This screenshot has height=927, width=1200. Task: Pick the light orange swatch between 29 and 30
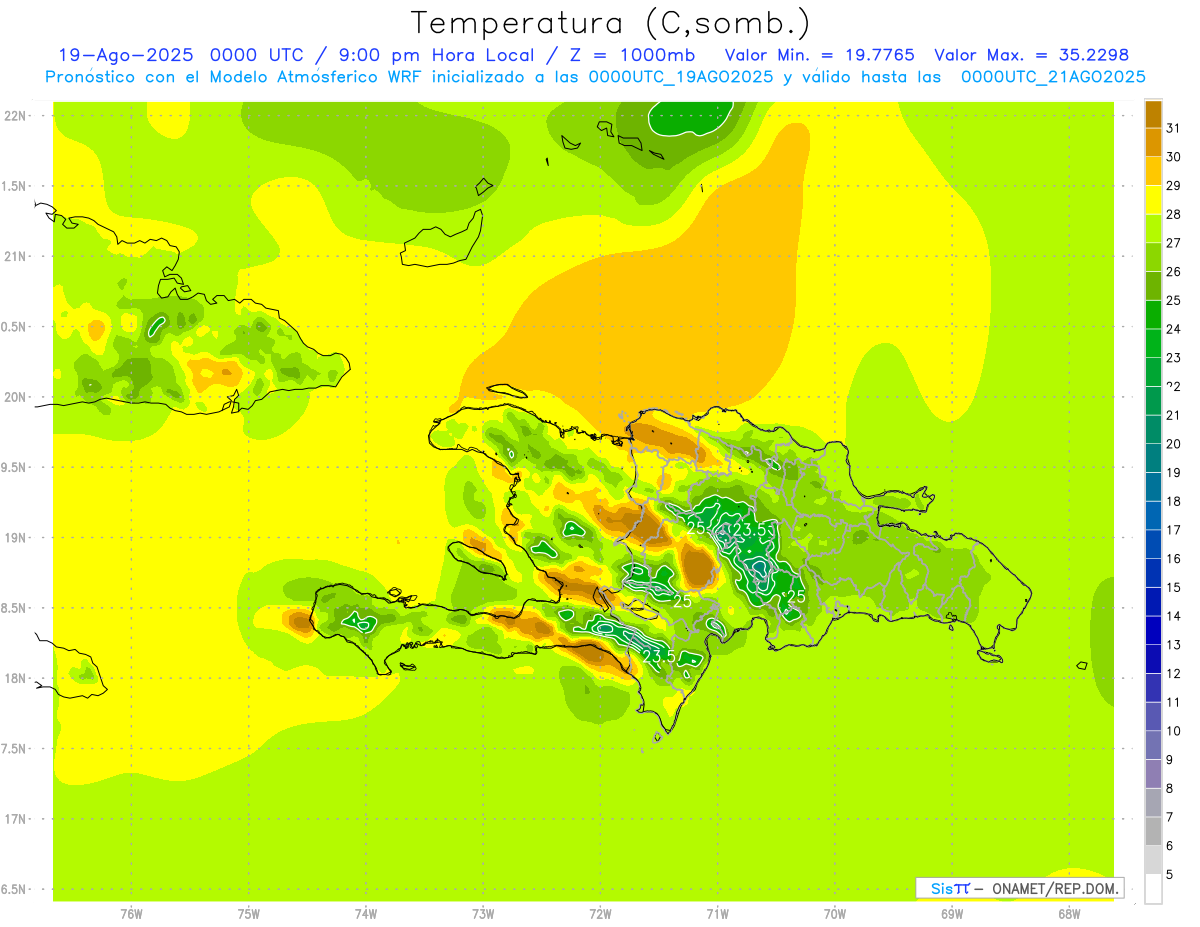tap(1153, 171)
